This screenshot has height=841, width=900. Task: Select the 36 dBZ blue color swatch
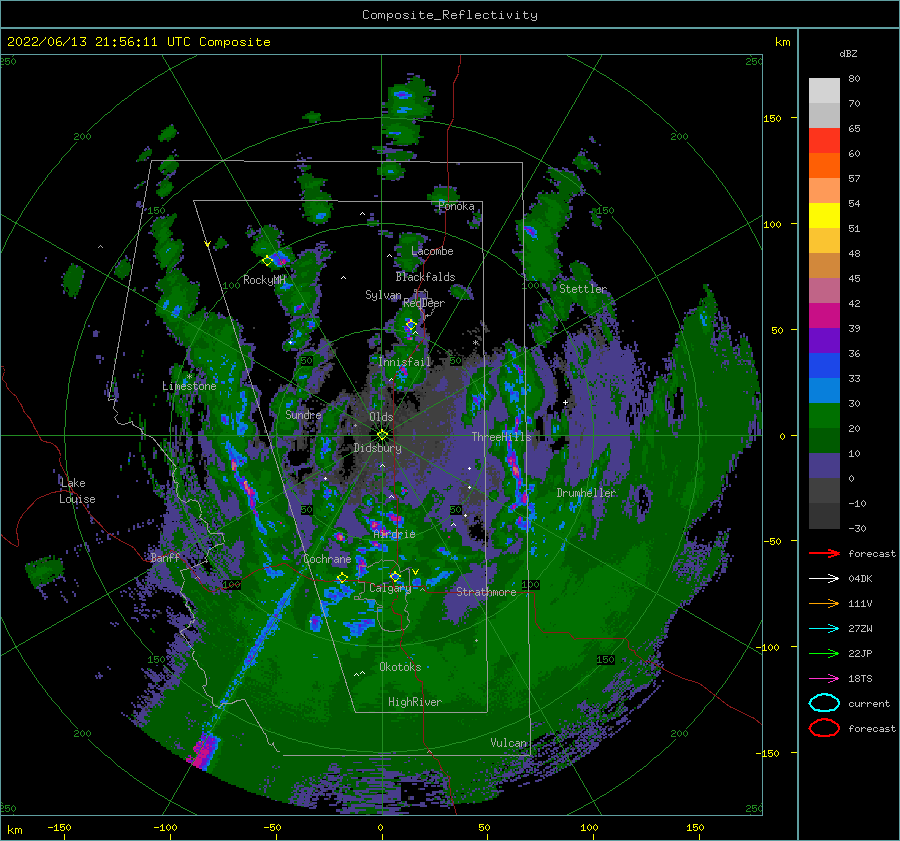[824, 365]
